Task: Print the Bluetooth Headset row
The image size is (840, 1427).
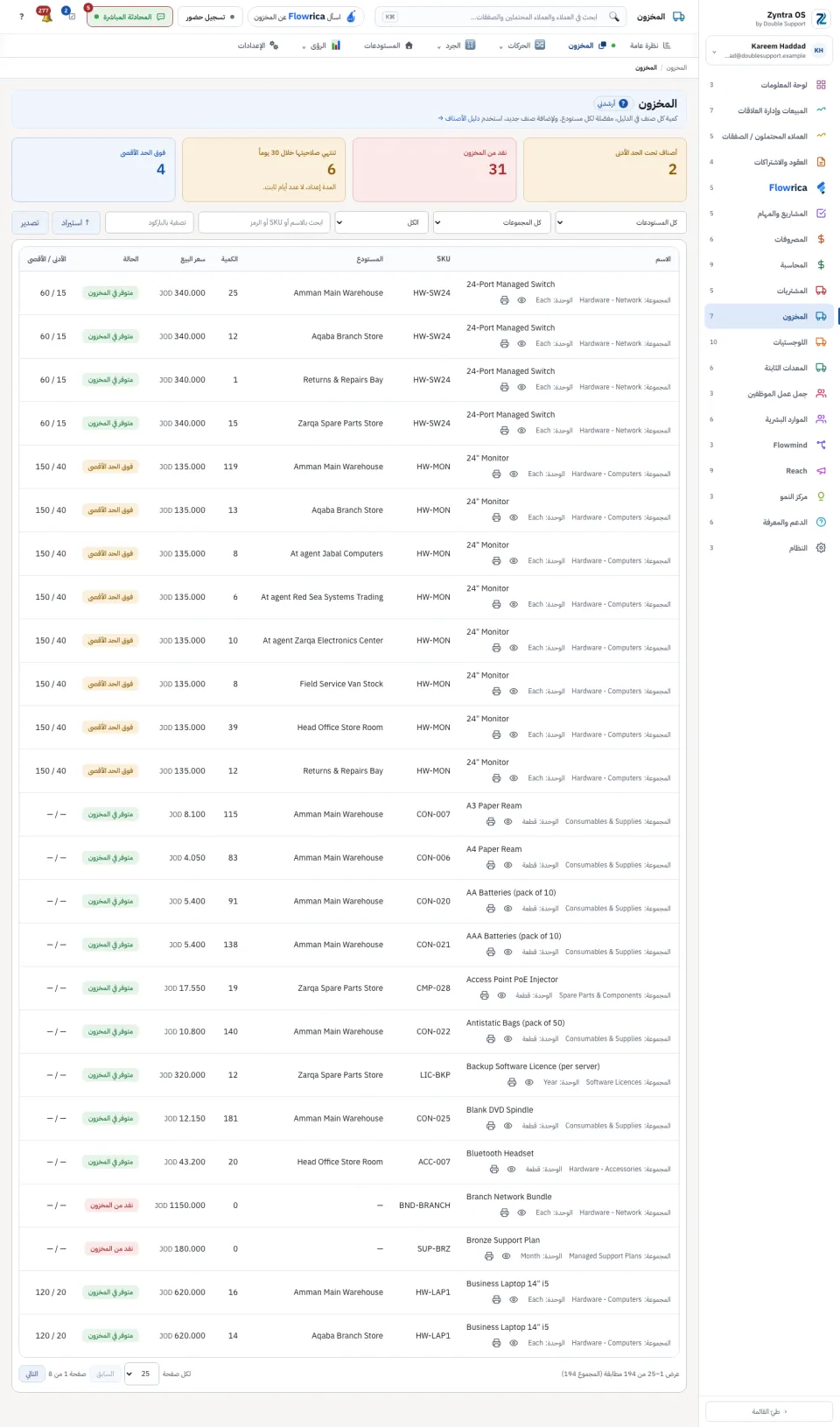Action: pos(494,1170)
